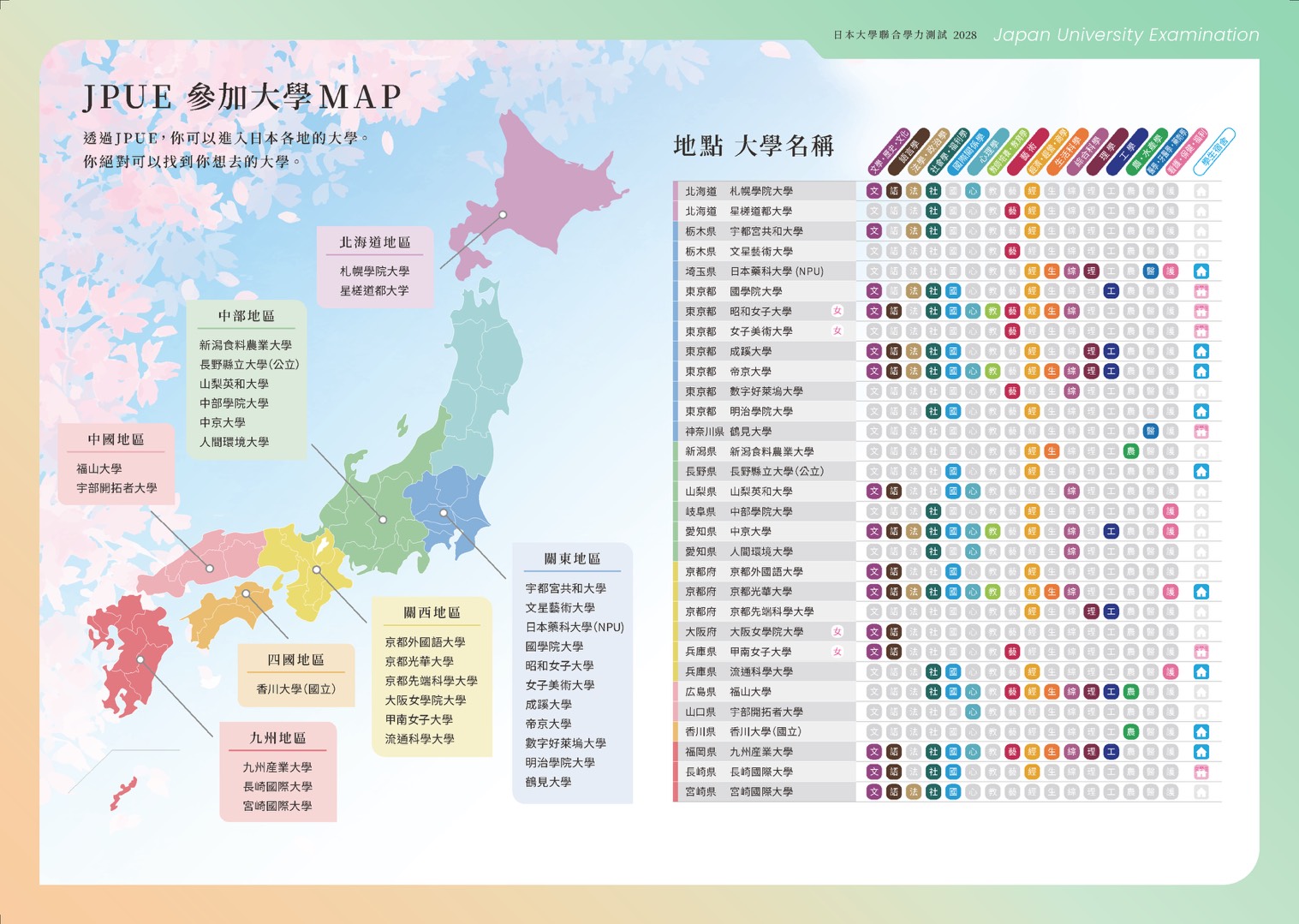The width and height of the screenshot is (1299, 924).
Task: Select the red 藝 badge for 文星藝術大學
Action: tap(1012, 251)
